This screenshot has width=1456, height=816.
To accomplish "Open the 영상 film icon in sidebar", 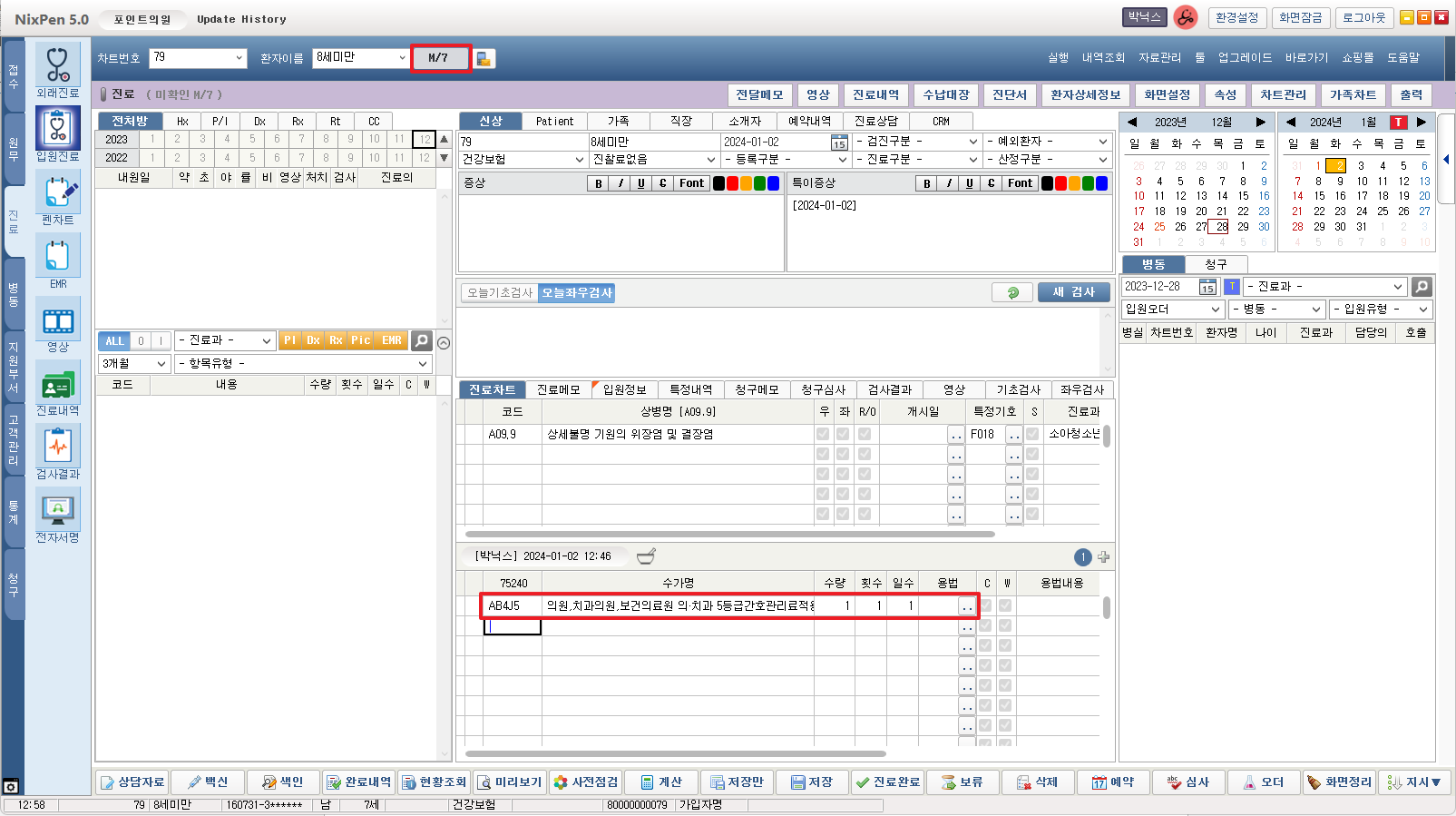I will tap(58, 321).
